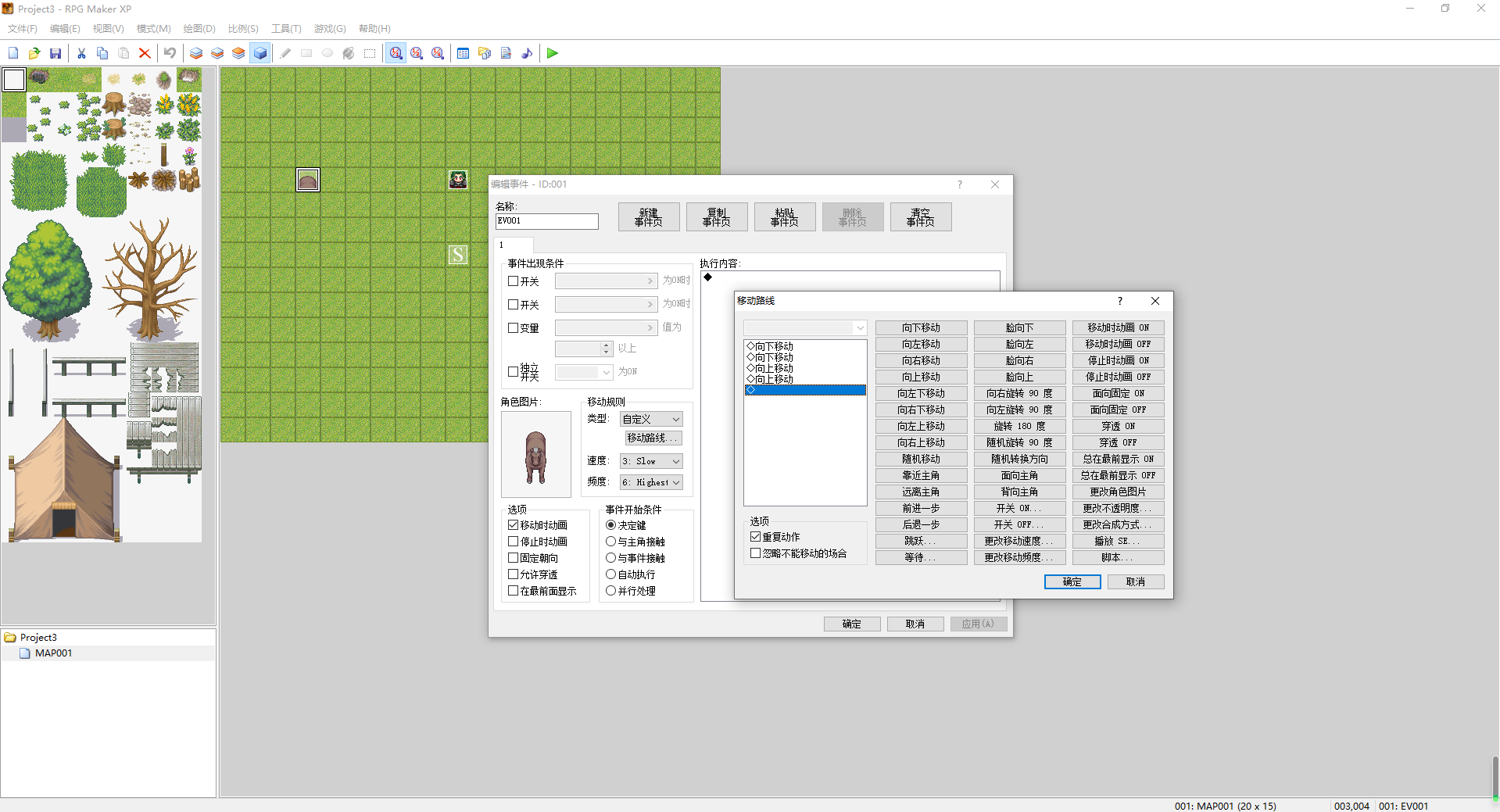Set zoom scale to 1/4 icon
Image resolution: width=1500 pixels, height=812 pixels.
point(438,53)
